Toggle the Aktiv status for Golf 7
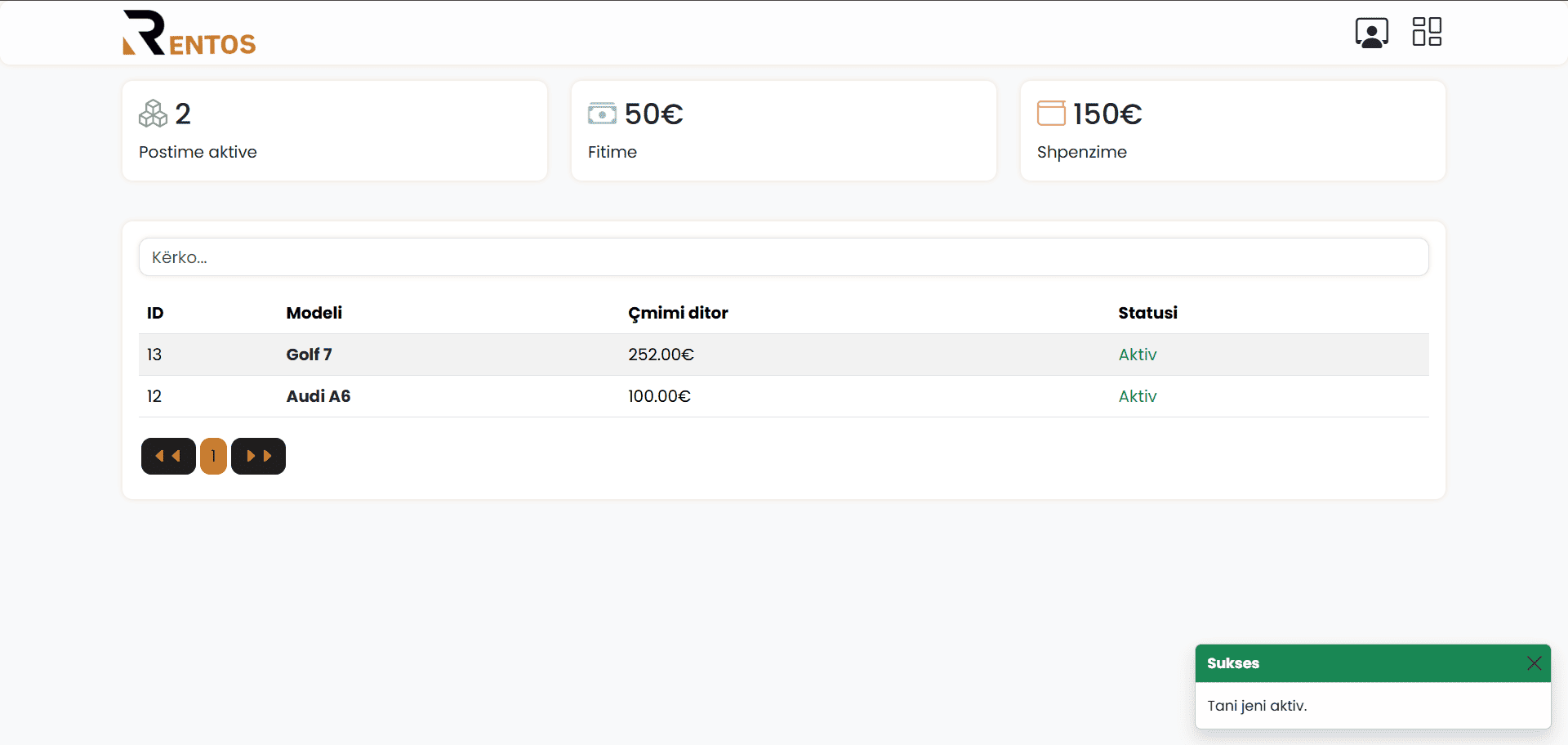This screenshot has height=745, width=1568. click(1137, 355)
